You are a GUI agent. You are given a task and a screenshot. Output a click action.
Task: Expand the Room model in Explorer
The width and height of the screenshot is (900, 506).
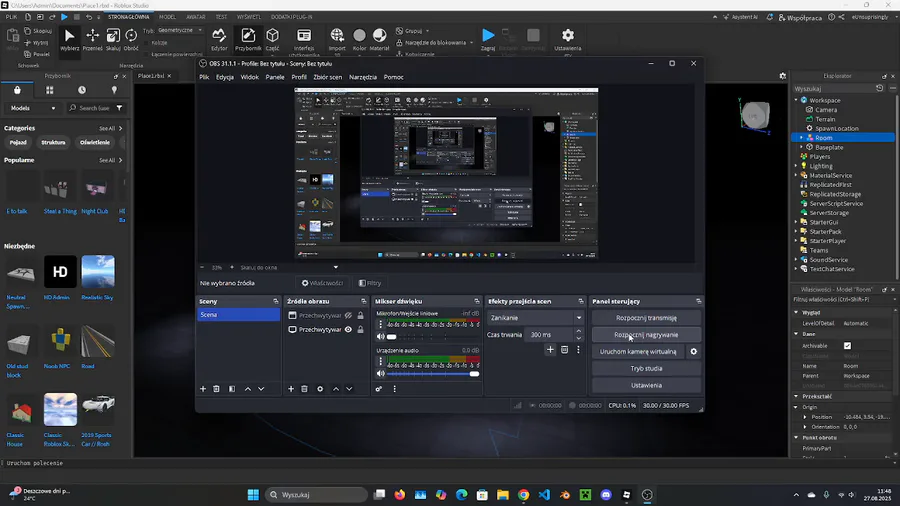click(802, 138)
